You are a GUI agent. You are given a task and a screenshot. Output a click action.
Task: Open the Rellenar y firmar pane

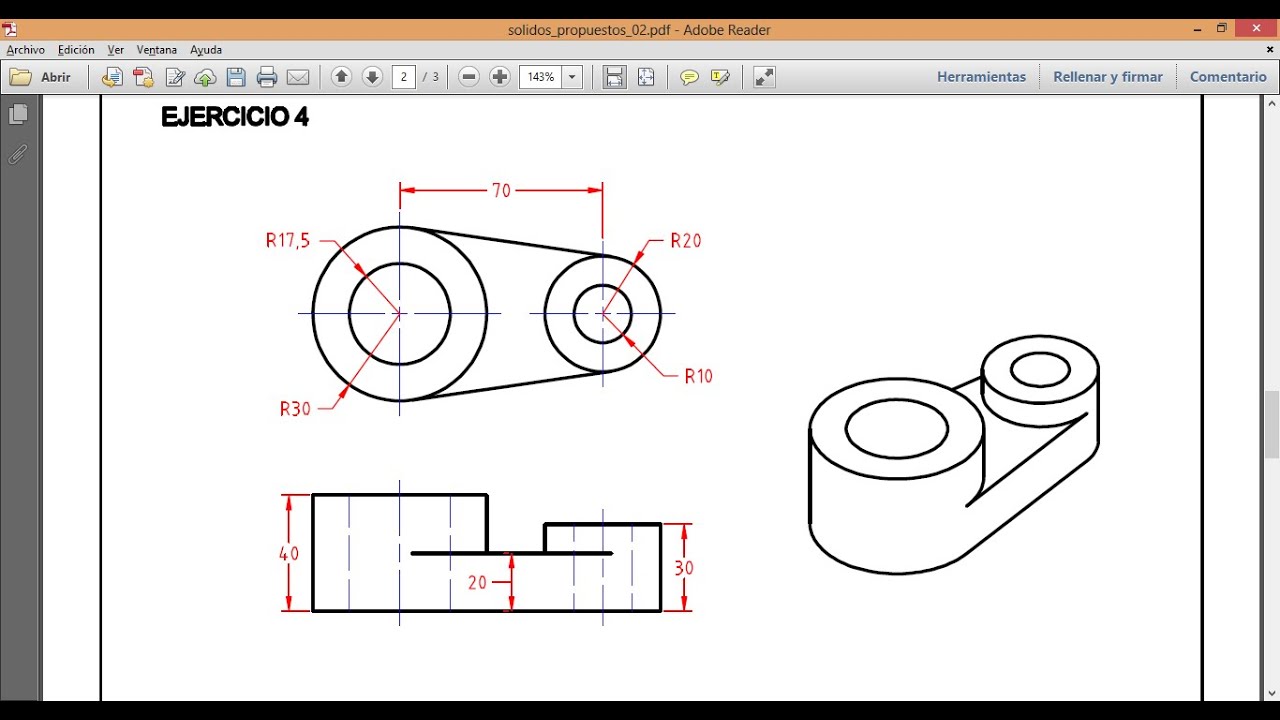pos(1107,77)
